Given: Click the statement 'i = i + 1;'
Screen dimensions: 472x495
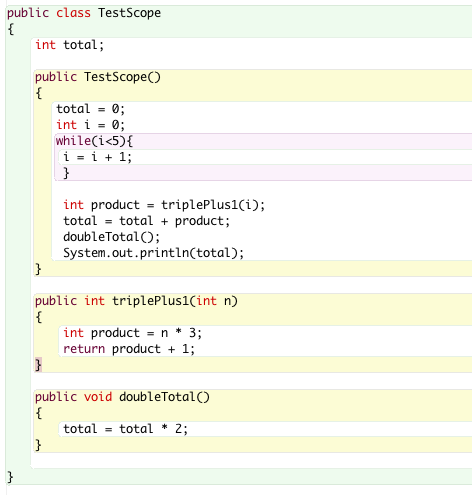Looking at the screenshot, I should coord(98,157).
